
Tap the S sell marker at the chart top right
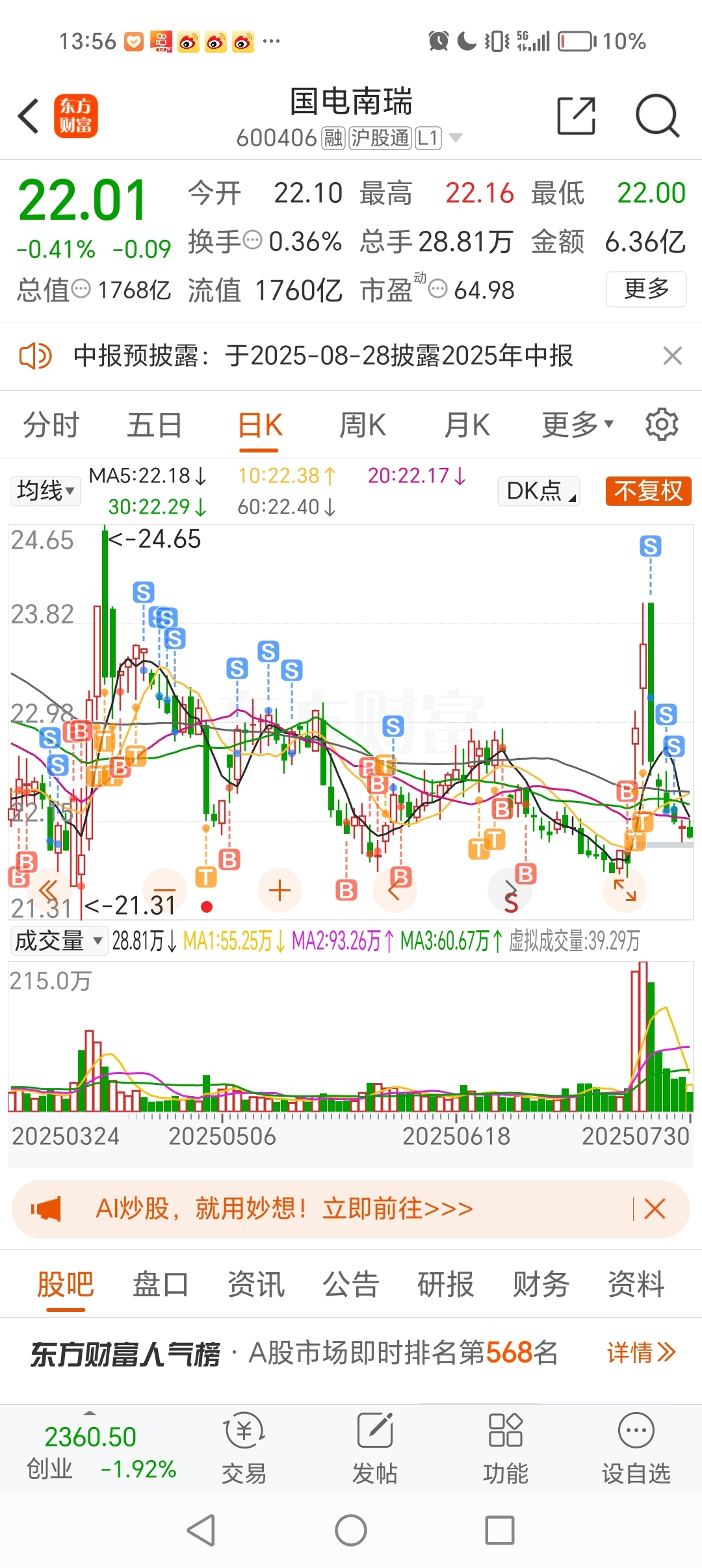(x=650, y=546)
